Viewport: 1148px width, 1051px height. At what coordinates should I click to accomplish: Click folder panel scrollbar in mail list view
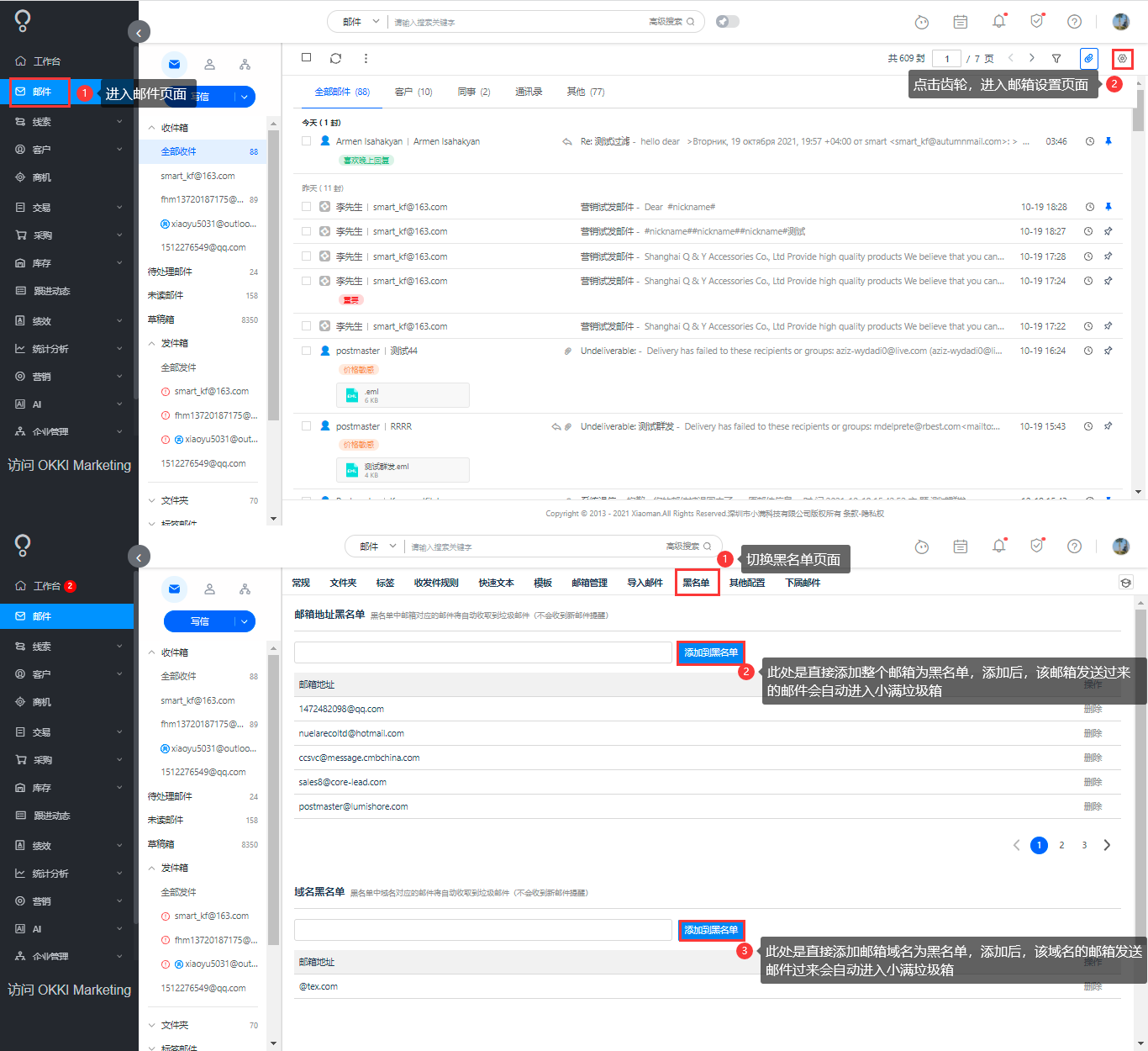(x=273, y=274)
